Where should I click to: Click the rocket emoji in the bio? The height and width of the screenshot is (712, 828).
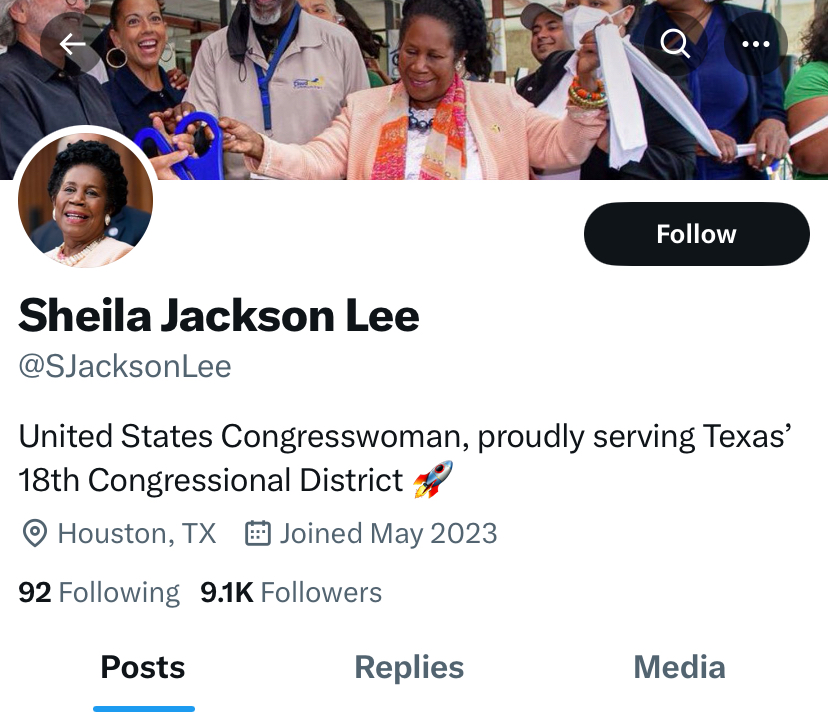(433, 479)
